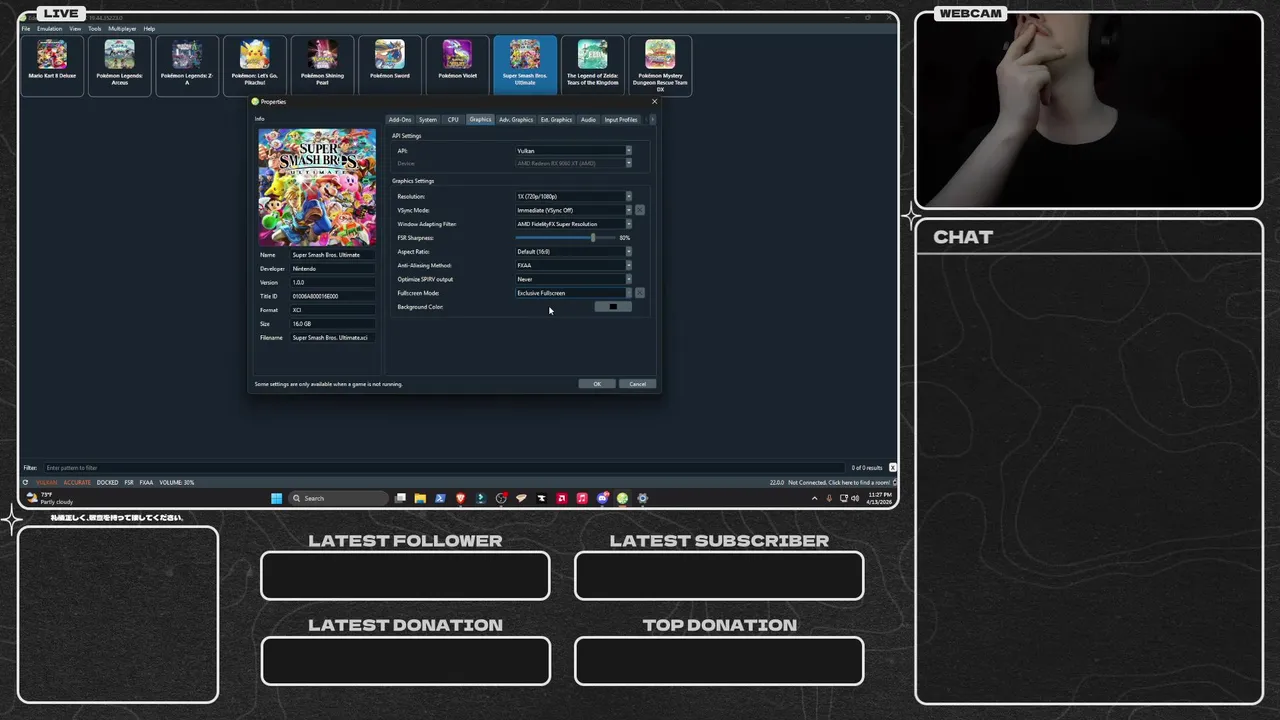Toggle the FXAA anti-aliasing status button
The image size is (1280, 720).
[x=146, y=482]
